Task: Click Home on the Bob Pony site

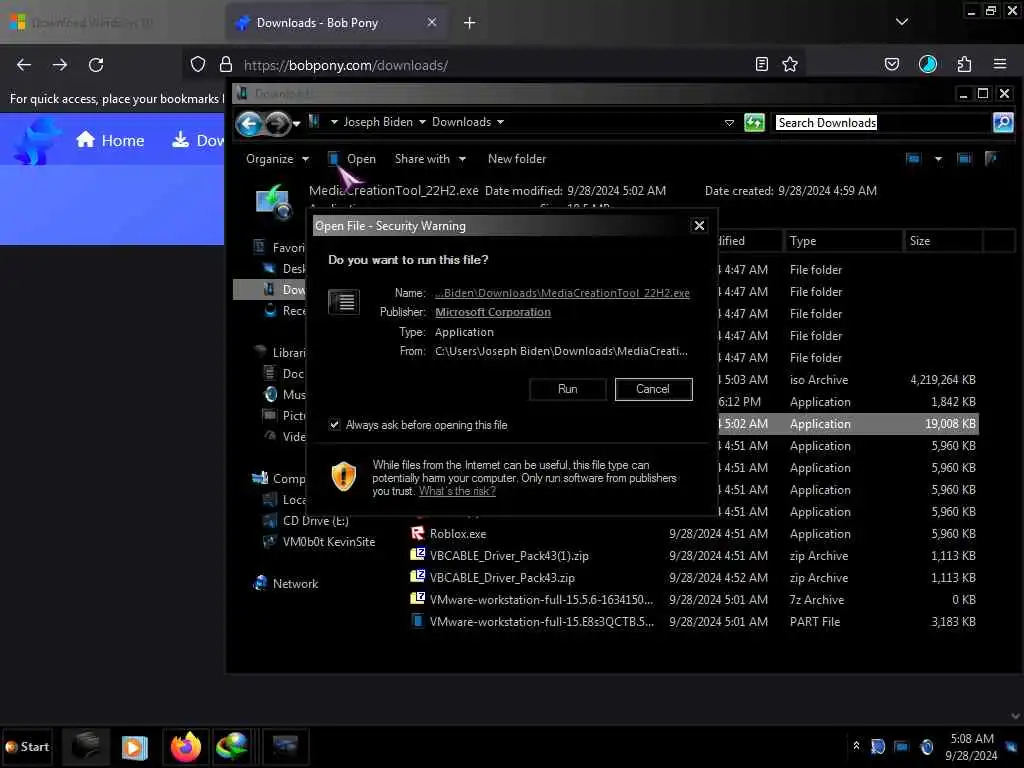Action: click(x=110, y=140)
